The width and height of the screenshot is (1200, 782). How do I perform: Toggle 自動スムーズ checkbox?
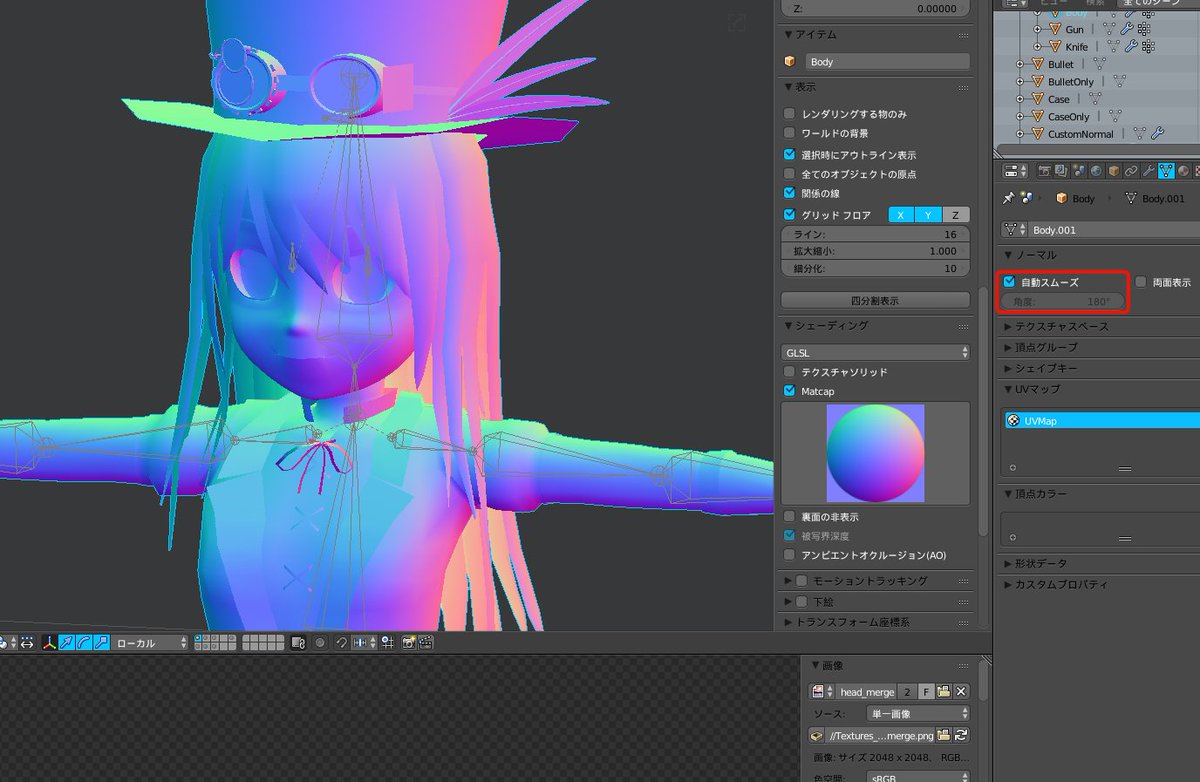1009,282
